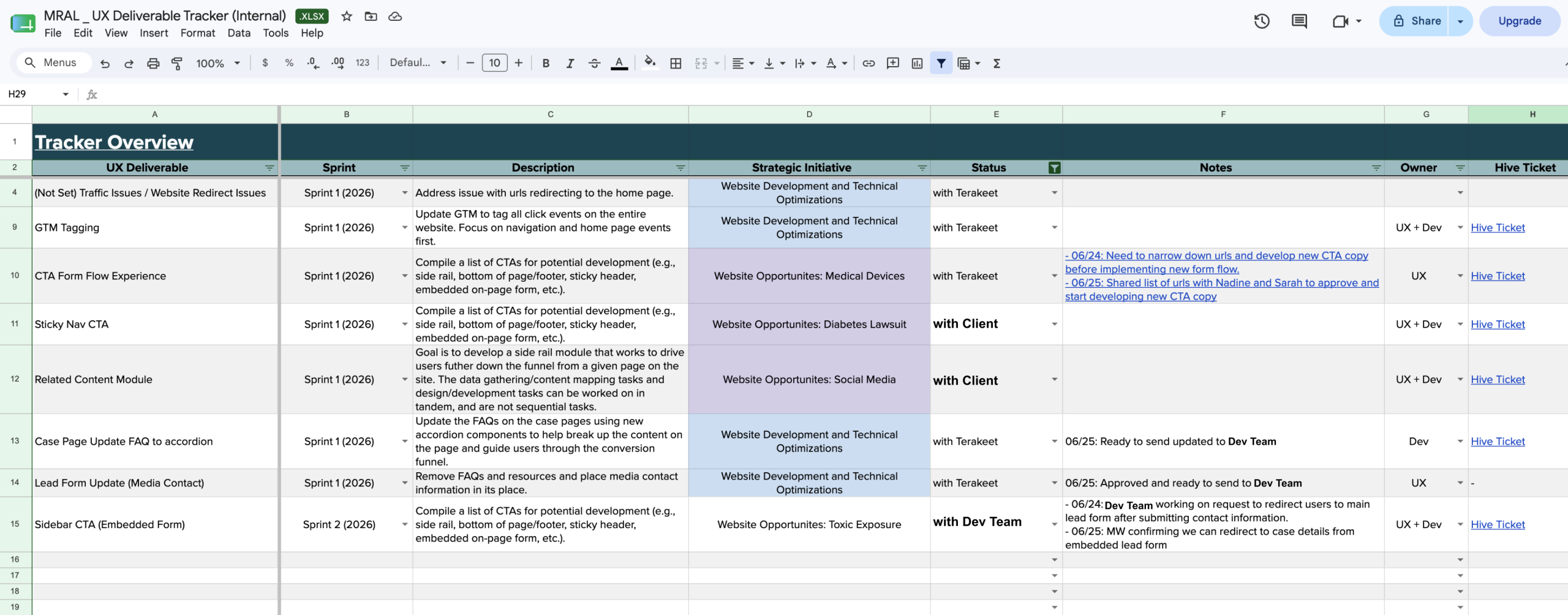Decrease font size minus button

tap(470, 63)
